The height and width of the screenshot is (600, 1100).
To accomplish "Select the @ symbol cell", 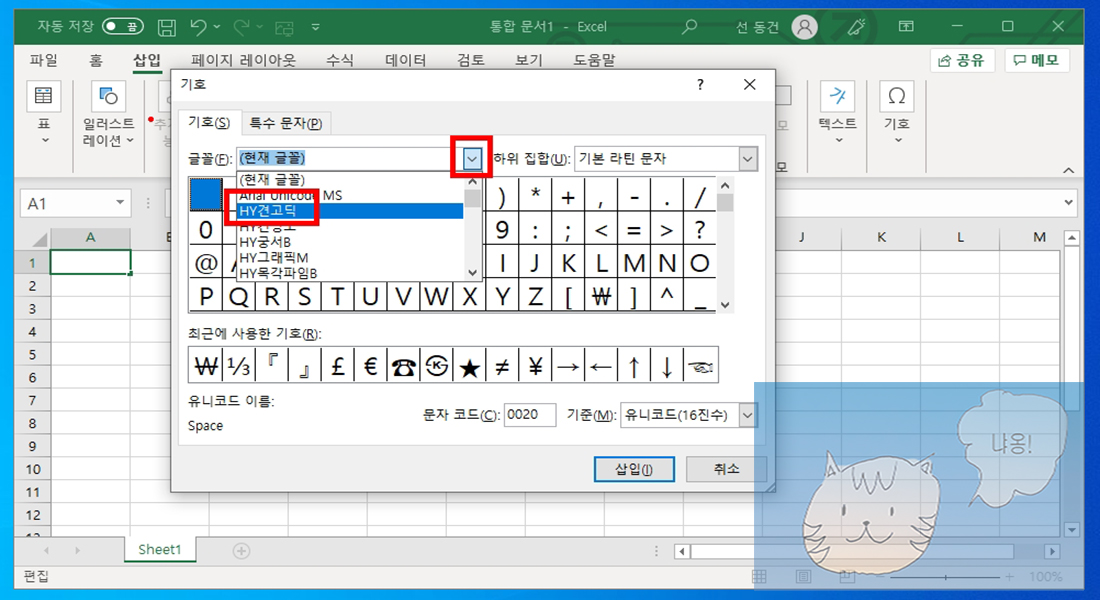I will [206, 263].
